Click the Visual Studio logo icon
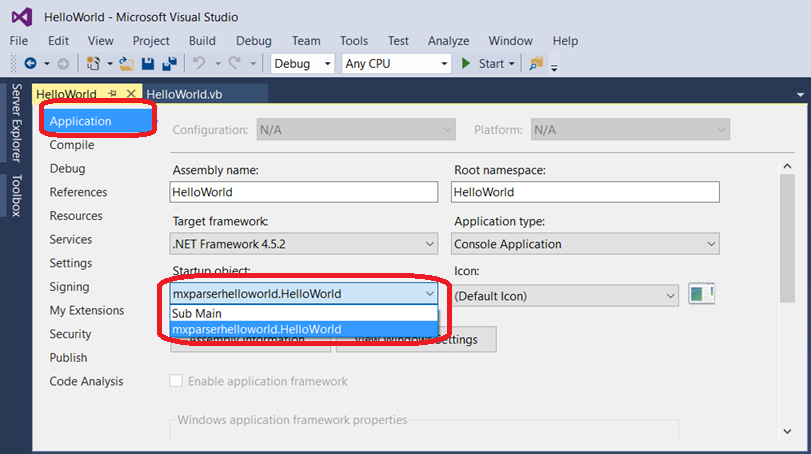 click(x=22, y=17)
